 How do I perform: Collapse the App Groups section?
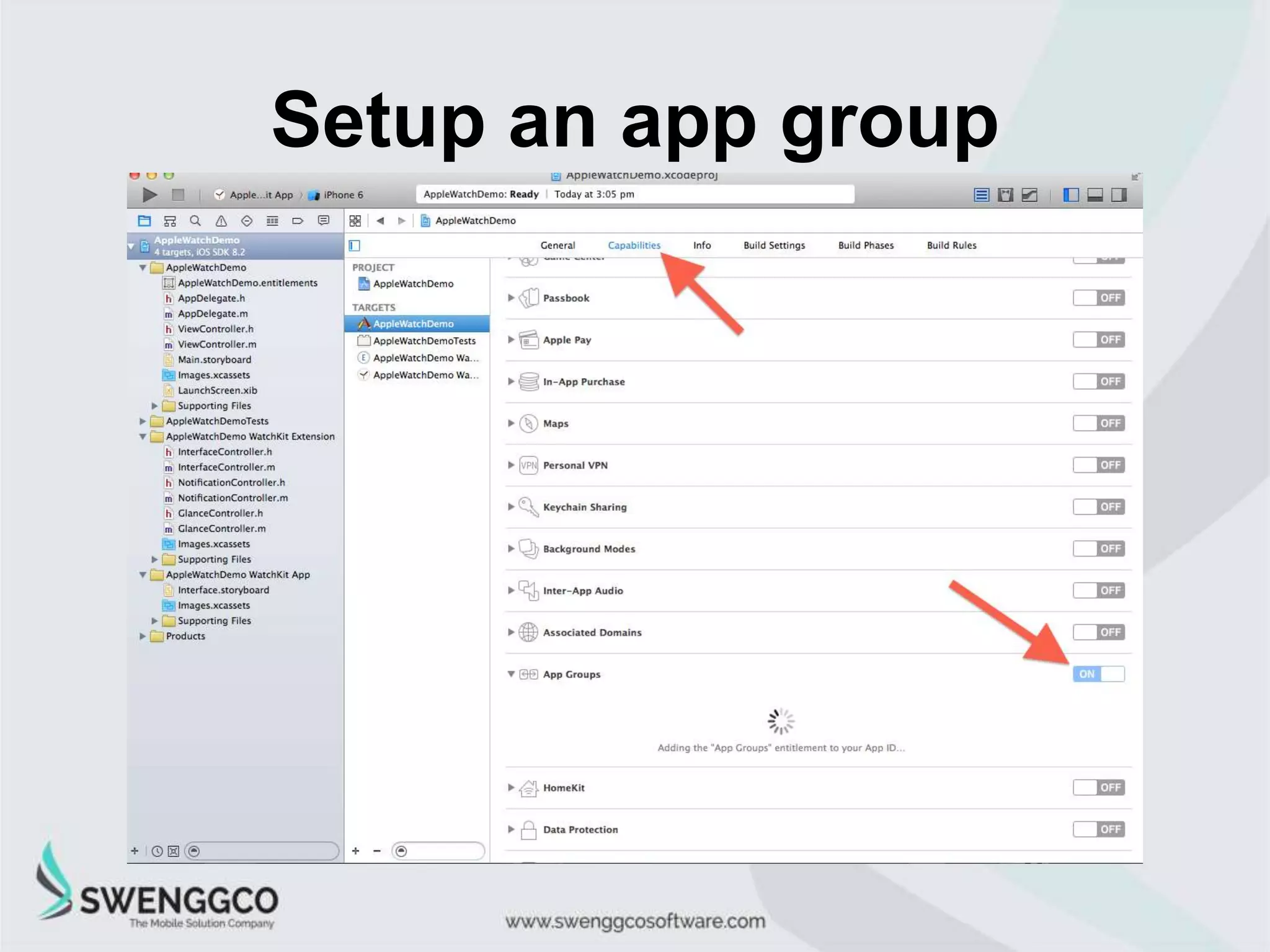511,674
